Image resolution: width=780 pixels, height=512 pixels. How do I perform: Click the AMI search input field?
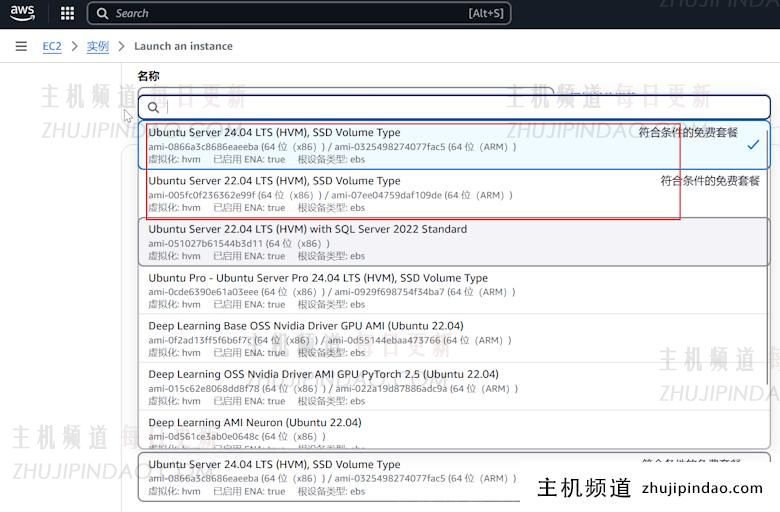pos(454,107)
